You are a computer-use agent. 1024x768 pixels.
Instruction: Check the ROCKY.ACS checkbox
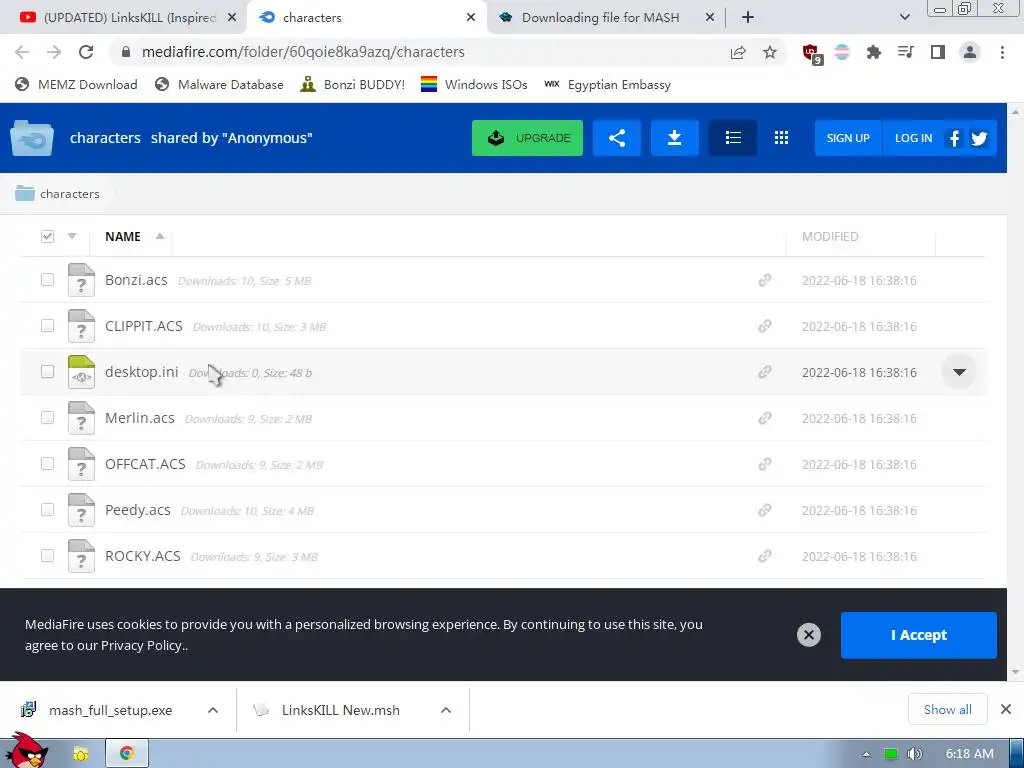(47, 556)
